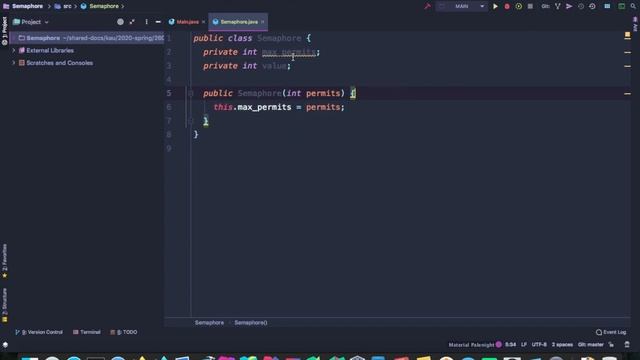Expand the Scratches and Consoles node
Screen dimensions: 640x360
coord(13,63)
